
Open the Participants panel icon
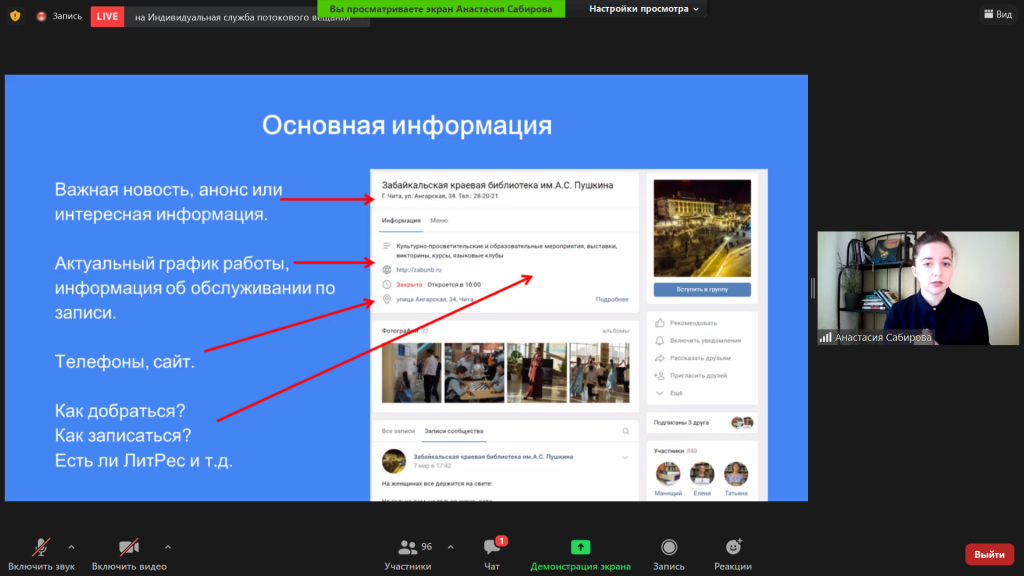(407, 547)
